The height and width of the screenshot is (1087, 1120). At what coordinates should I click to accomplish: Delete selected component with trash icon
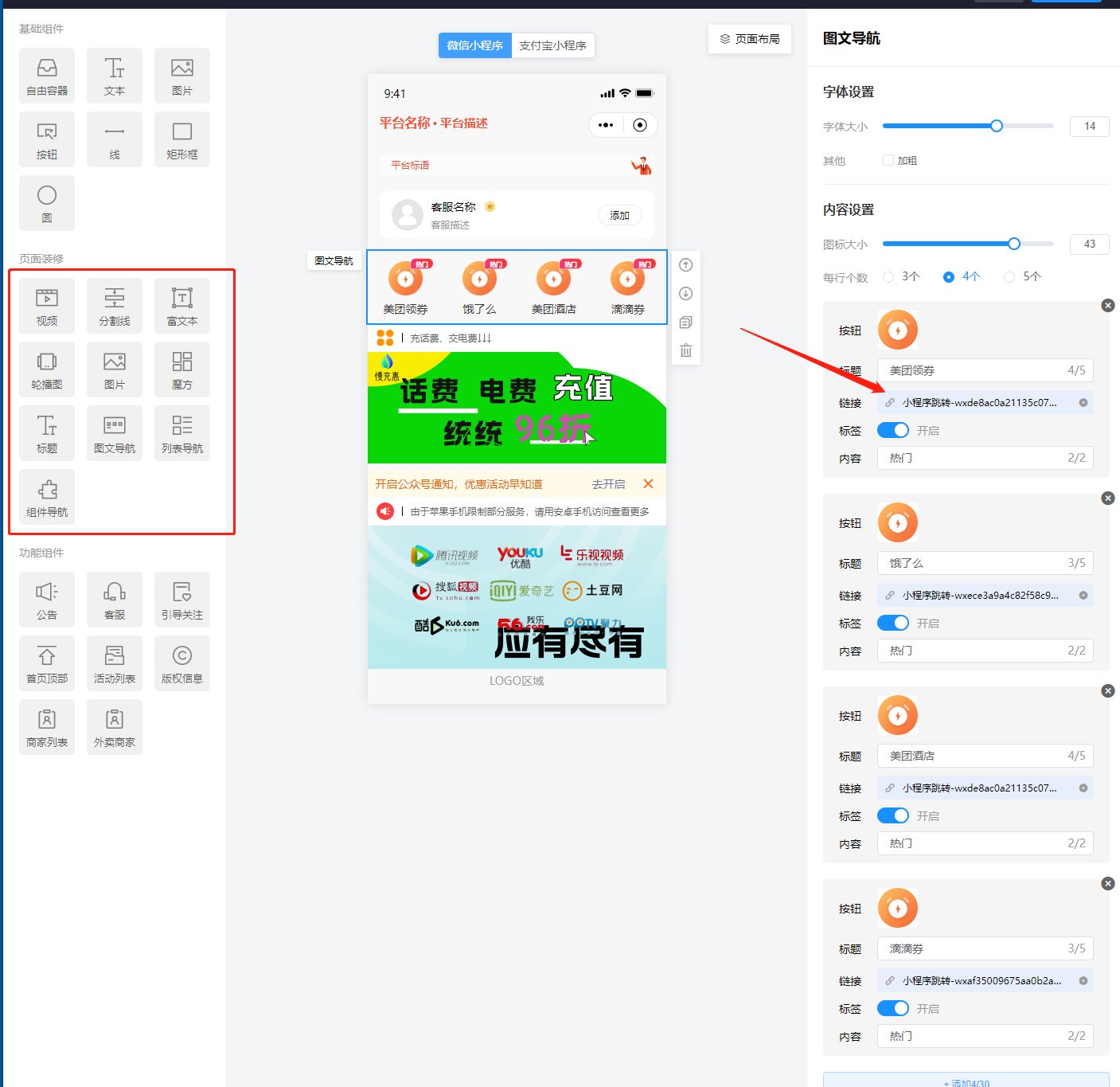(x=685, y=351)
